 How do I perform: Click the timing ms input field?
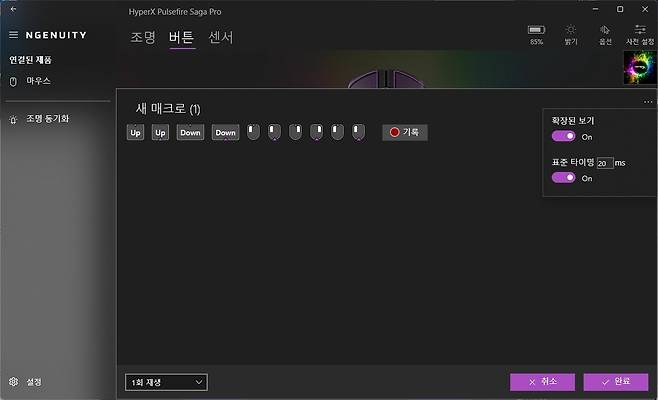click(x=605, y=162)
